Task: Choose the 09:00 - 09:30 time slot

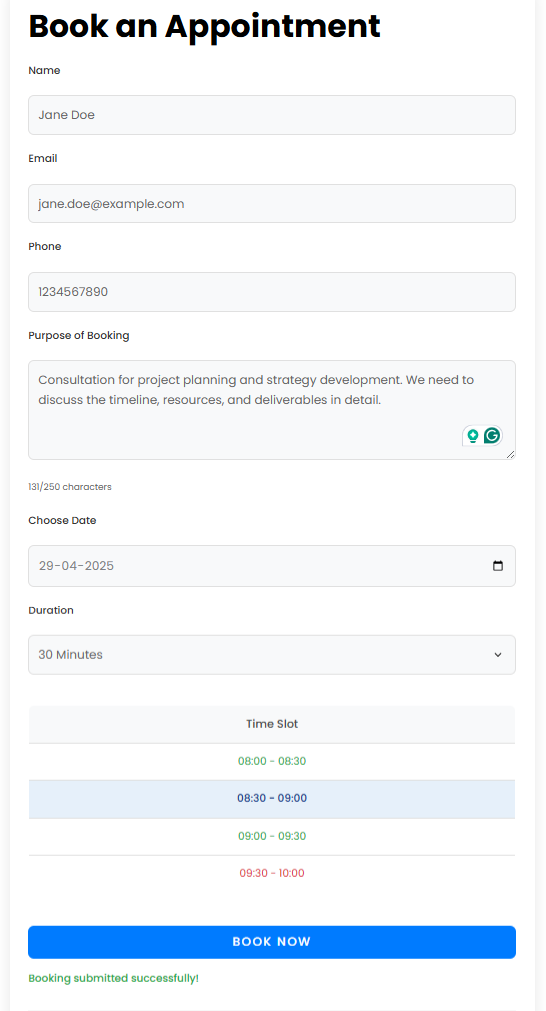Action: (x=272, y=836)
